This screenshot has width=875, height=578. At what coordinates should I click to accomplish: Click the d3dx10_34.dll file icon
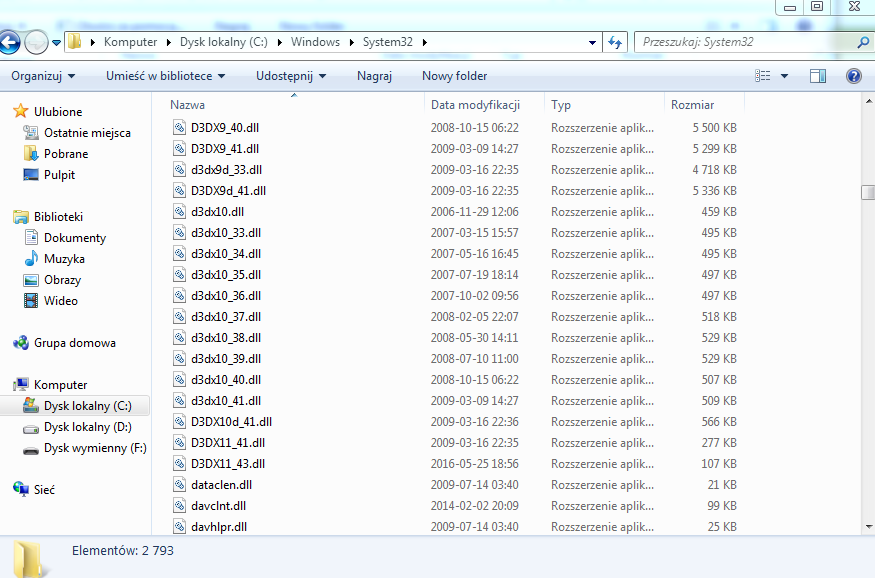coord(179,254)
